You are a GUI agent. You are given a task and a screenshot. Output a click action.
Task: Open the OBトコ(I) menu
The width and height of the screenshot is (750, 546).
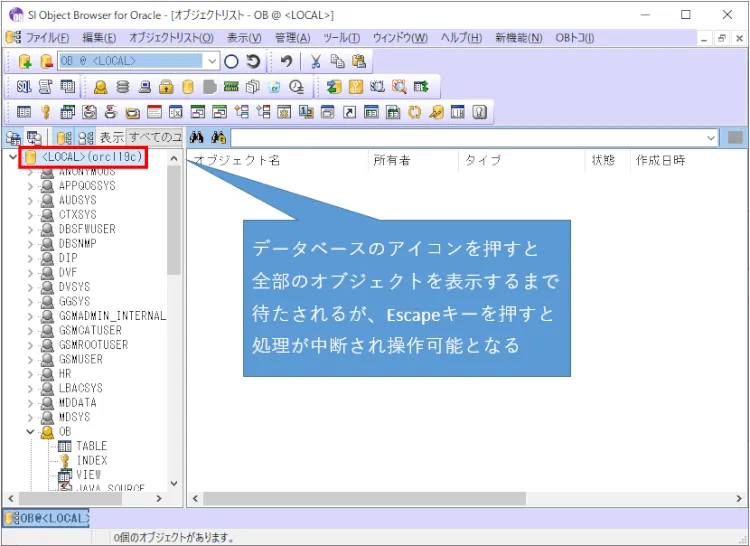click(x=574, y=38)
